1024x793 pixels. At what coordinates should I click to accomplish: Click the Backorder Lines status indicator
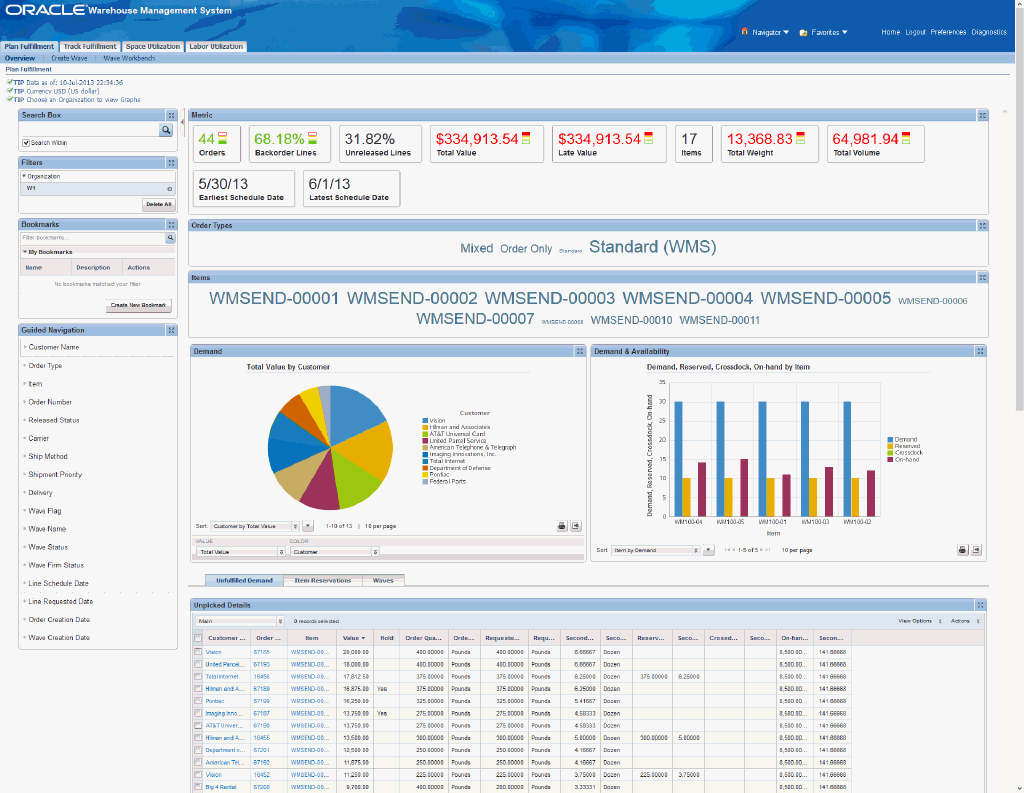coord(312,138)
